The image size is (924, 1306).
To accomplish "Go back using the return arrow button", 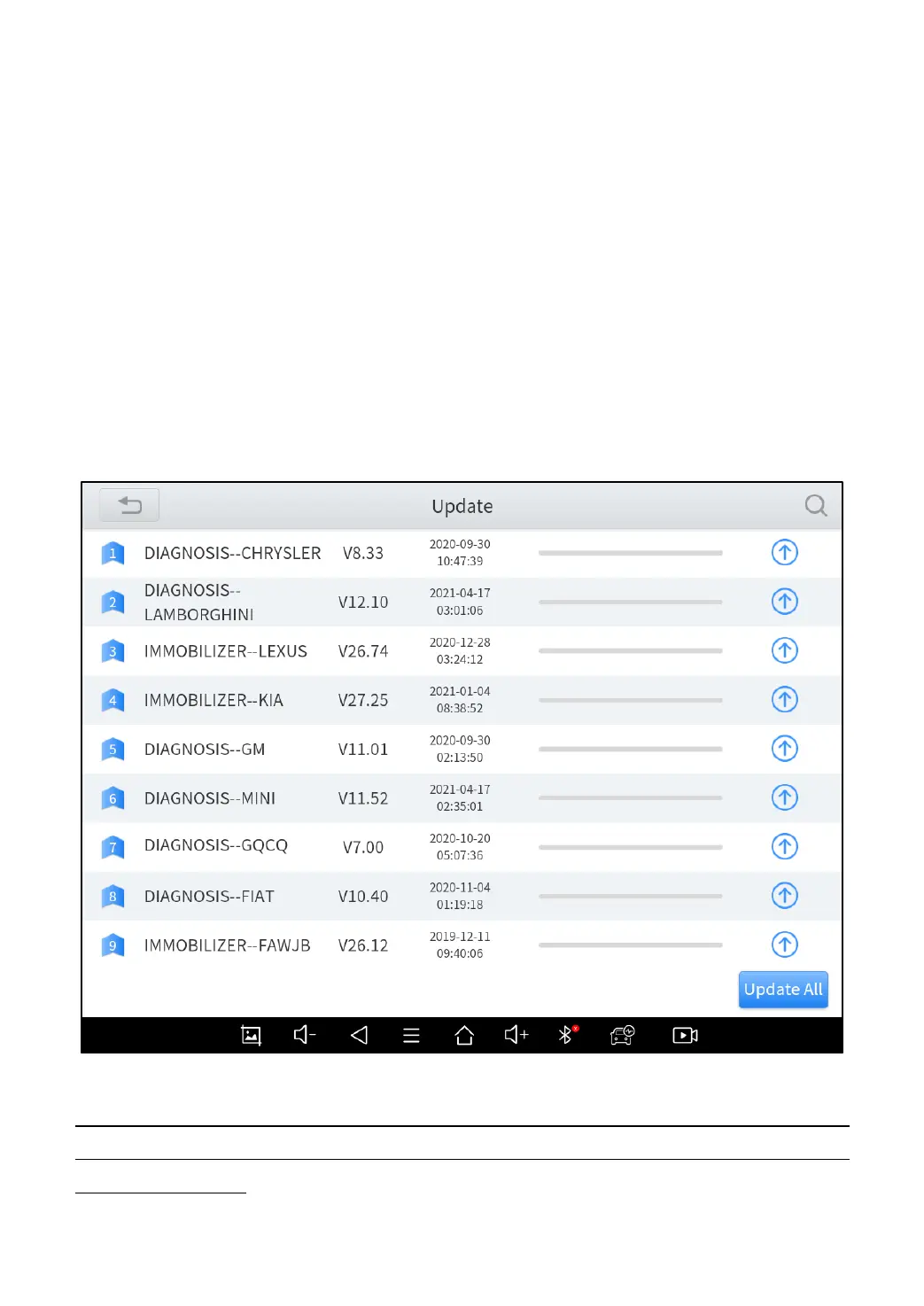I will coord(129,505).
